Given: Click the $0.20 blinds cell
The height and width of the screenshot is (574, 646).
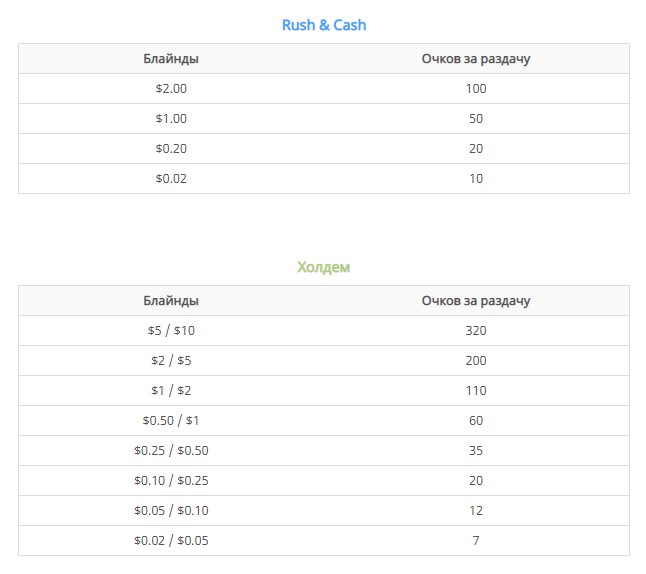Looking at the screenshot, I should pyautogui.click(x=171, y=148).
